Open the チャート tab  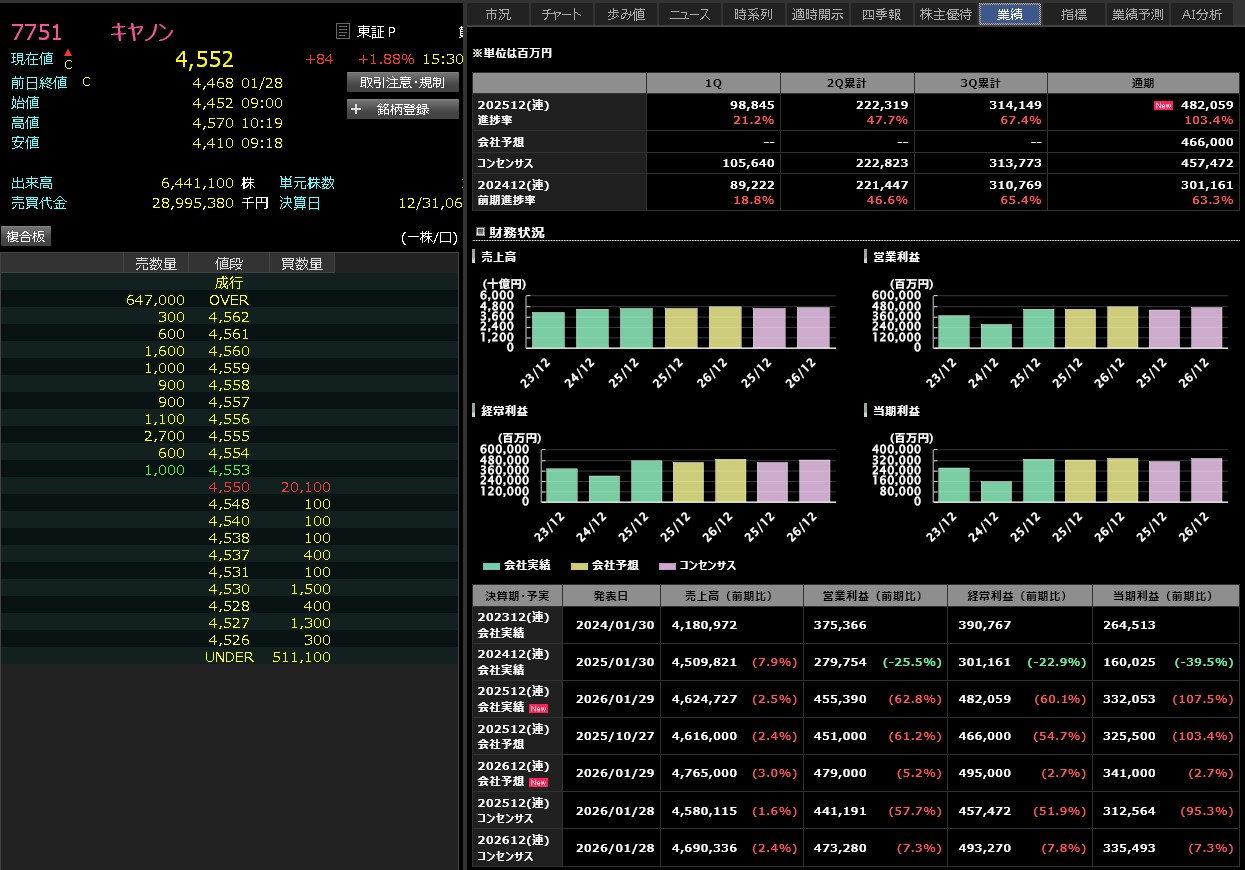(x=562, y=14)
